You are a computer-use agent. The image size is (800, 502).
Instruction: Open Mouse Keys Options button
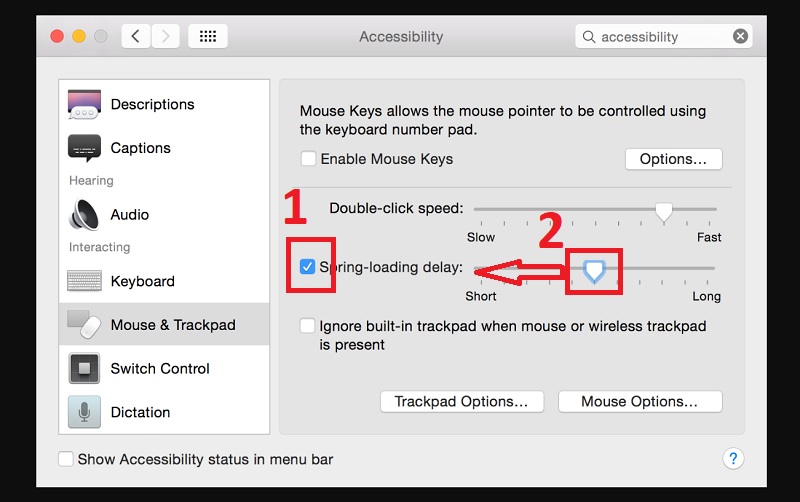[673, 159]
